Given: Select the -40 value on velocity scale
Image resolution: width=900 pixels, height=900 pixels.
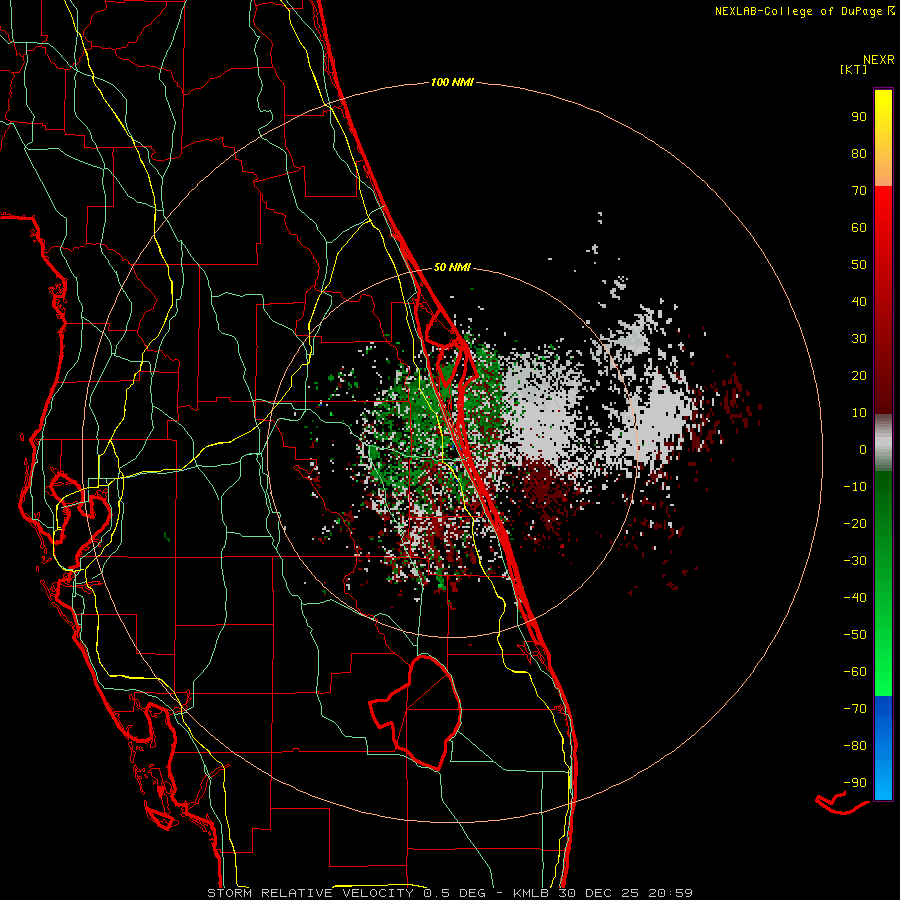Looking at the screenshot, I should 855,598.
